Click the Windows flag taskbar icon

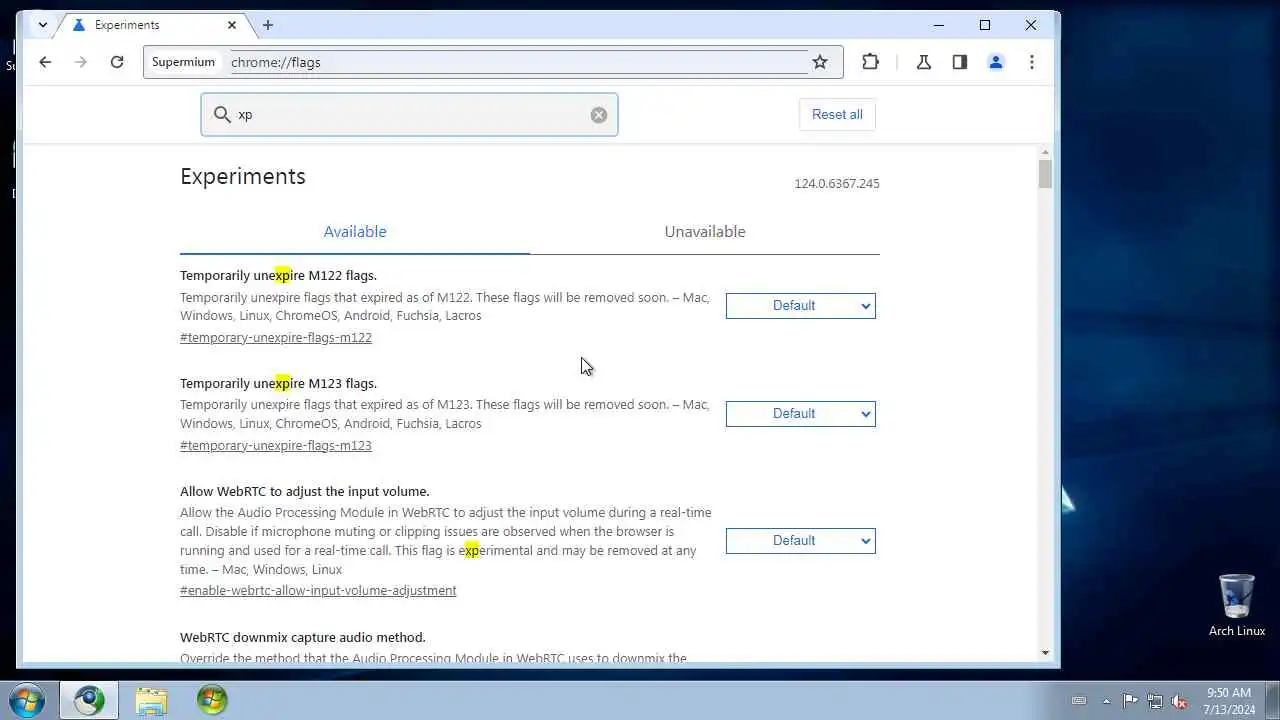tap(212, 700)
